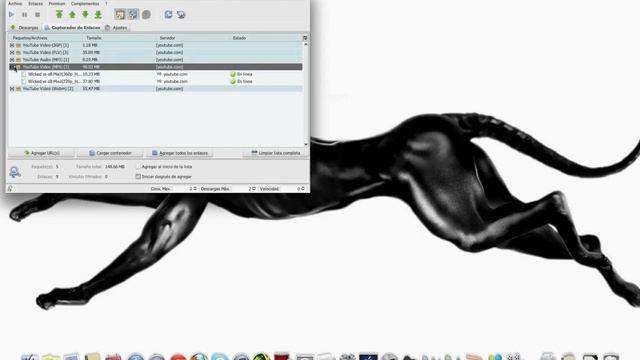This screenshot has height=360, width=640.
Task: Click the folder icon of the Webm package
Action: [x=18, y=89]
